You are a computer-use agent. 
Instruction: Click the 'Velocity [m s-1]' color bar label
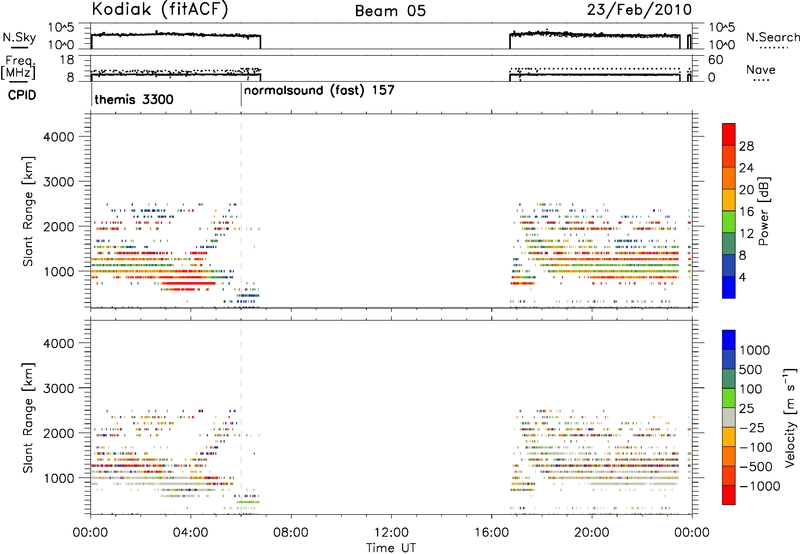point(790,417)
